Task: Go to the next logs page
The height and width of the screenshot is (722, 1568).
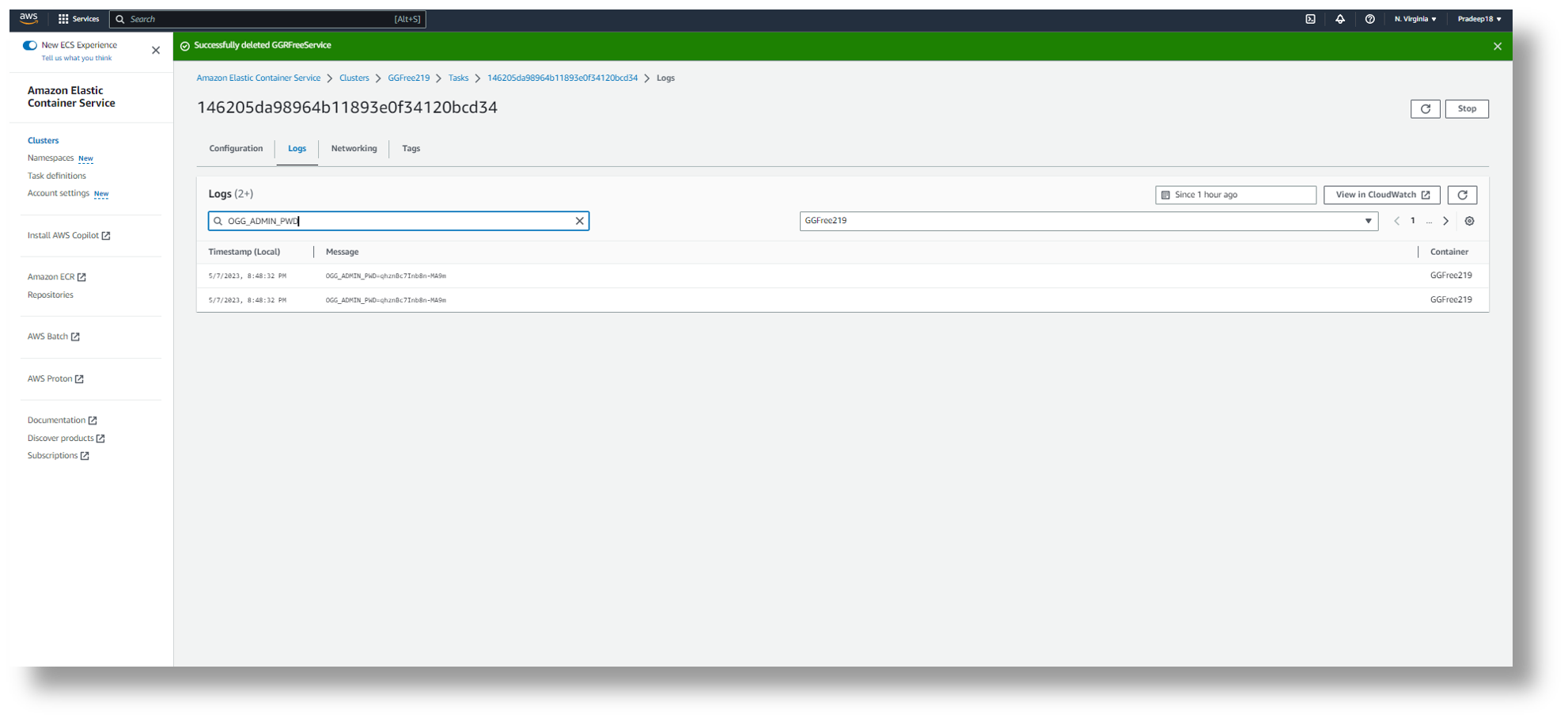Action: [1445, 221]
